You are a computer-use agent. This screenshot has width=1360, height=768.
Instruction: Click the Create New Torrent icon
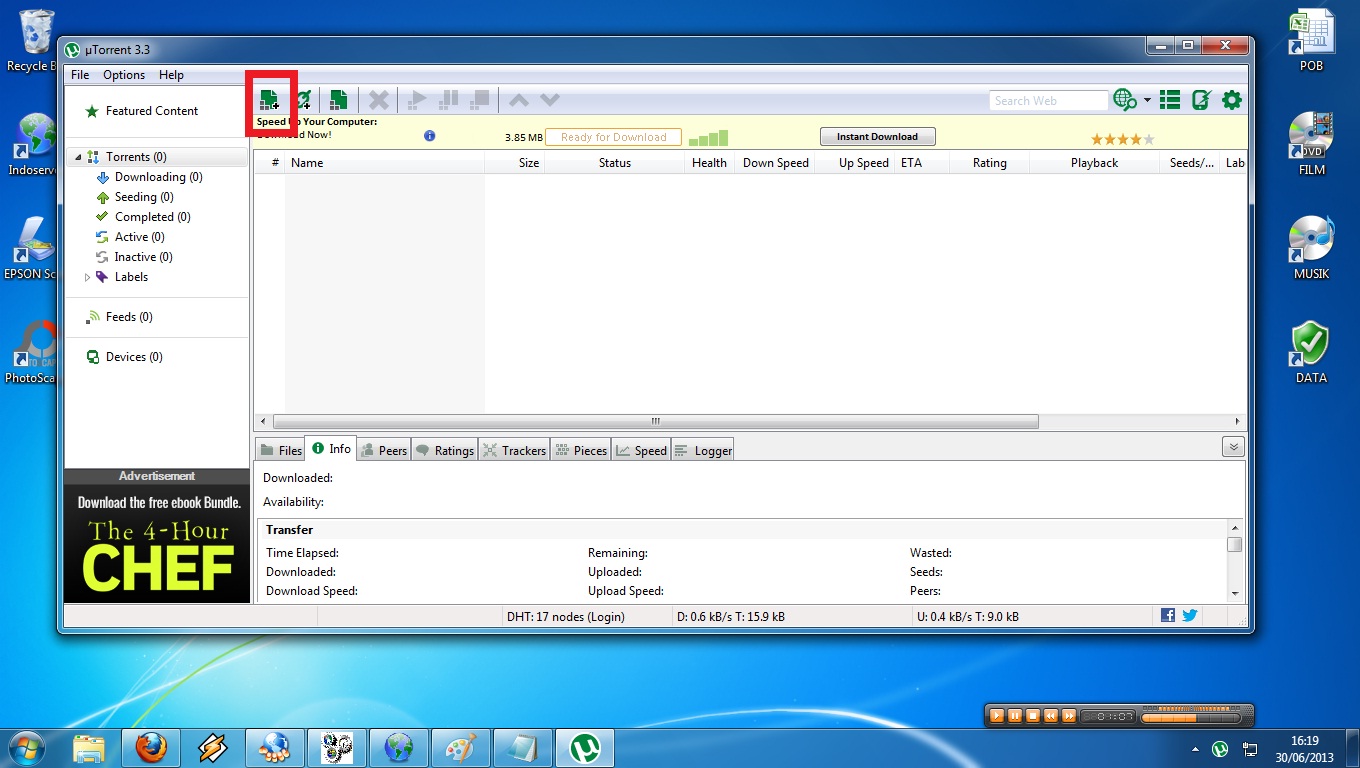coord(339,99)
